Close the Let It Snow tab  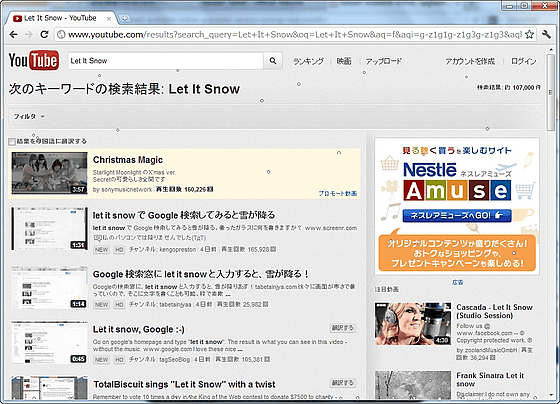pyautogui.click(x=109, y=18)
